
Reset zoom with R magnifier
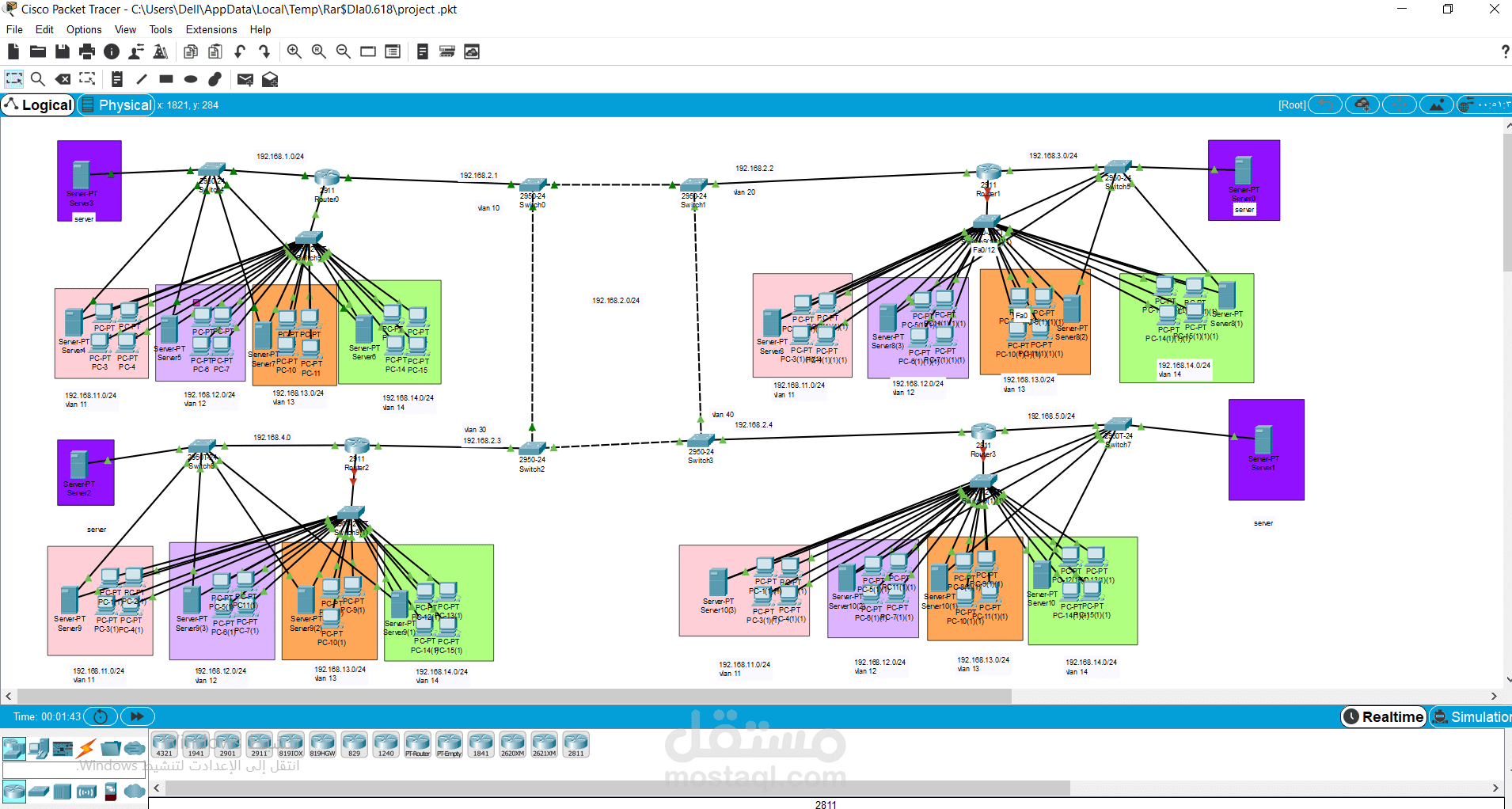318,51
